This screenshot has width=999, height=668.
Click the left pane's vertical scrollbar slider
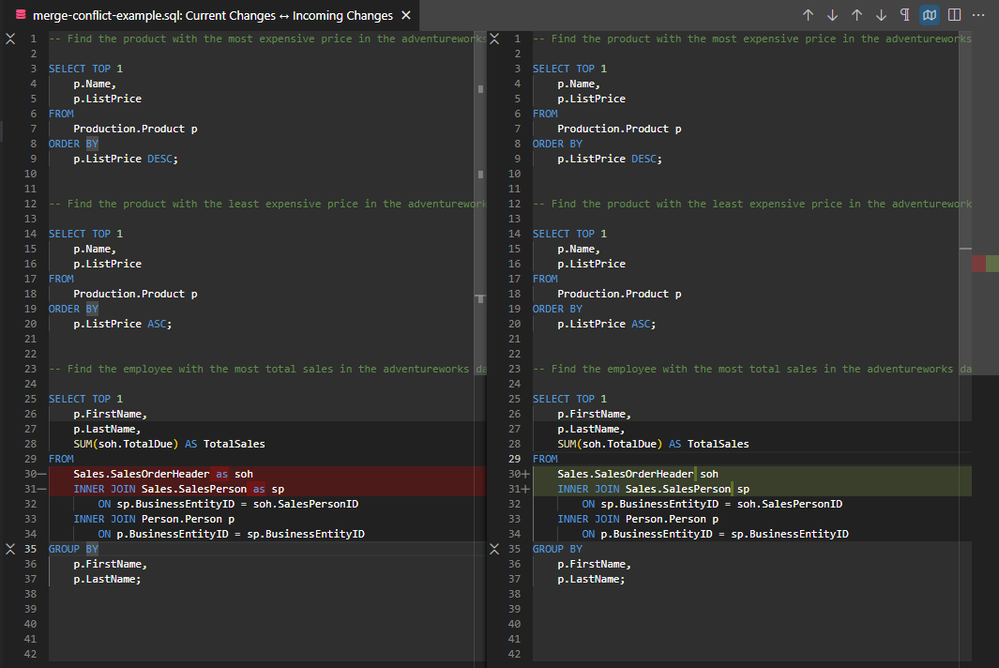point(480,204)
